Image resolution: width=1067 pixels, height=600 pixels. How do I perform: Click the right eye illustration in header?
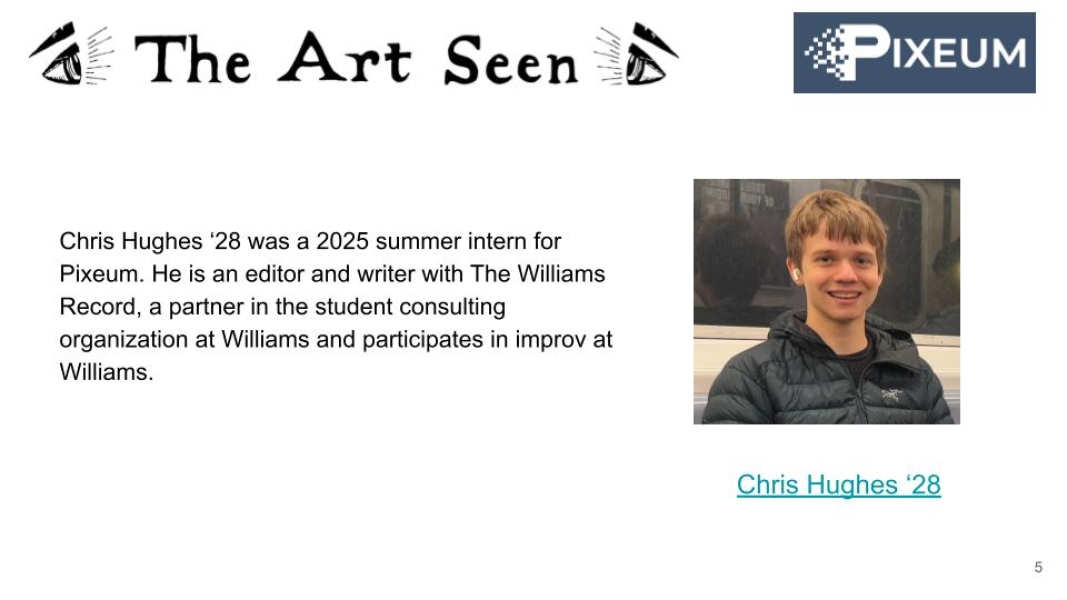652,54
